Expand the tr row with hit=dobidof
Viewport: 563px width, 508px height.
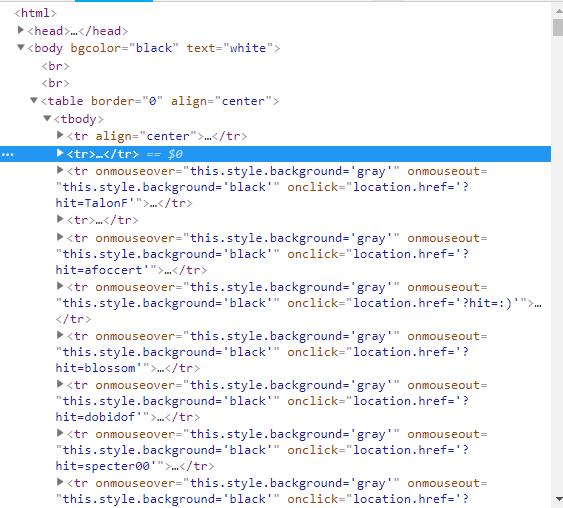click(60, 384)
